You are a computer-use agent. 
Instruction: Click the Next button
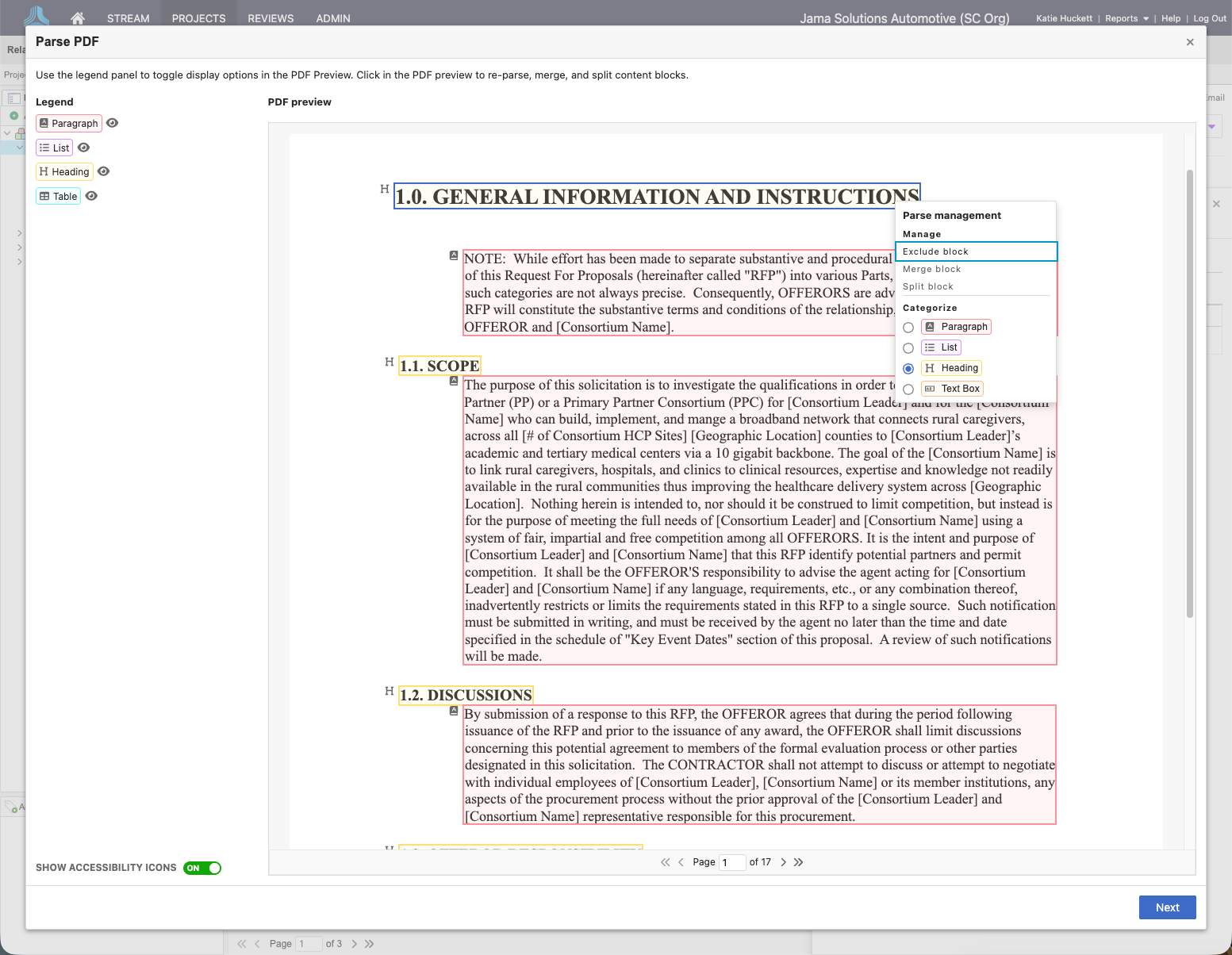point(1167,907)
